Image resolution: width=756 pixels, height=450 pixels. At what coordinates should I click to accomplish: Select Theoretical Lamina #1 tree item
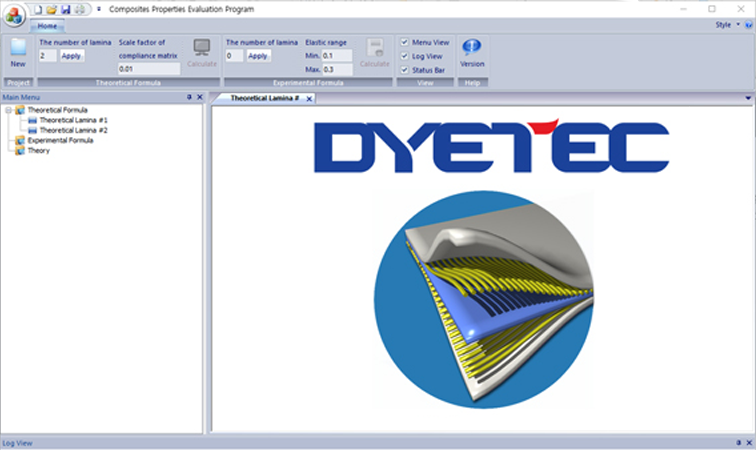(x=73, y=120)
